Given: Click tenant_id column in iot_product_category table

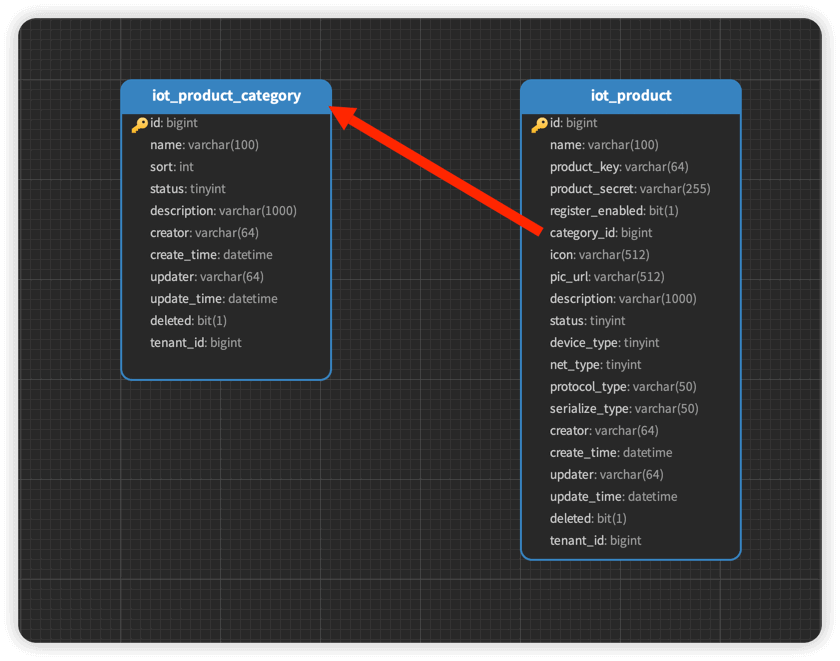Looking at the screenshot, I should click(196, 343).
